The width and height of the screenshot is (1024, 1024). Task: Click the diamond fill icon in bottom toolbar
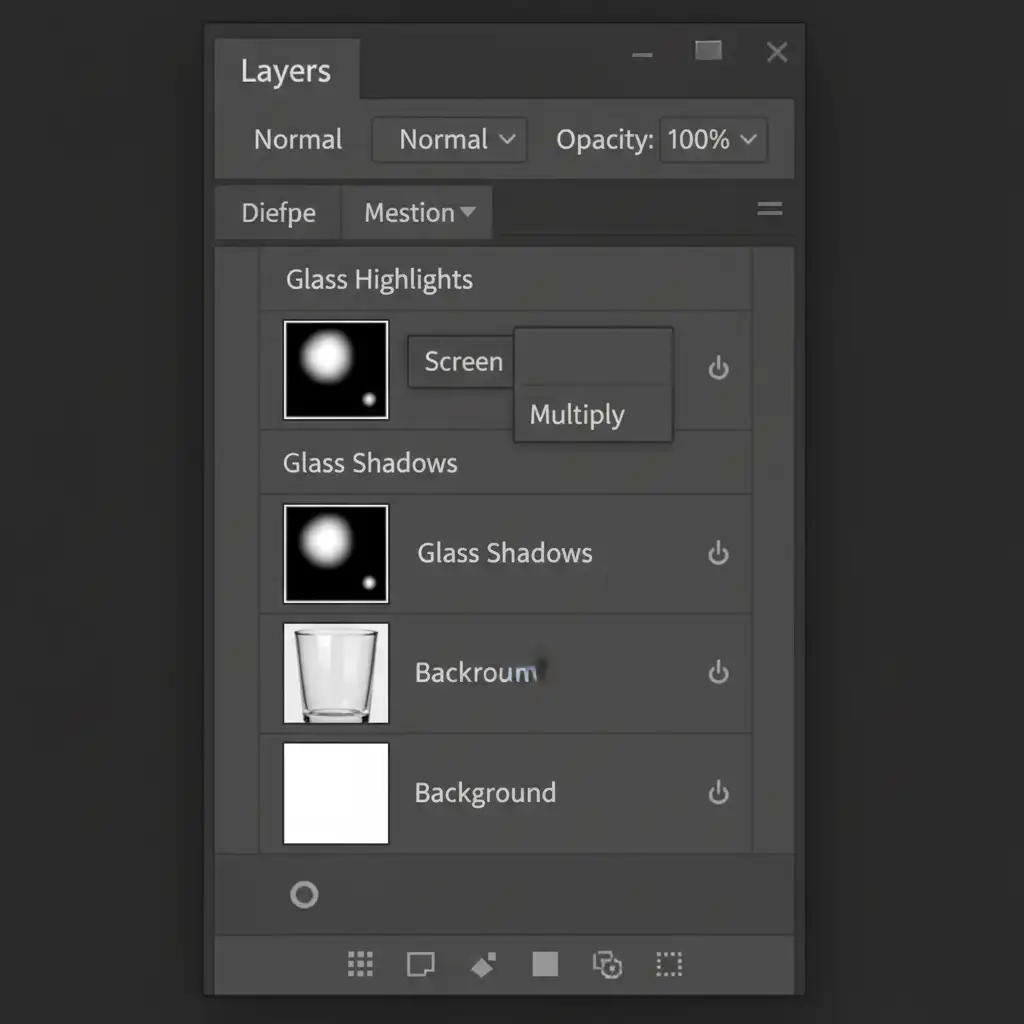point(483,965)
